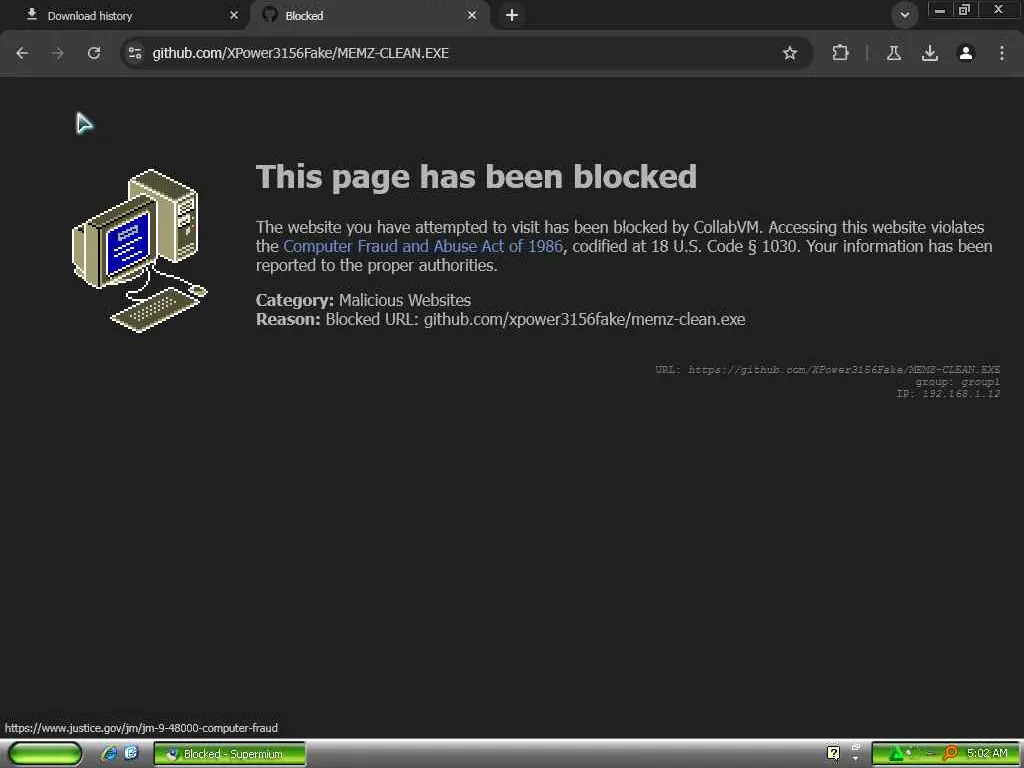Open site information icon in address bar
This screenshot has height=768, width=1024.
(x=135, y=53)
